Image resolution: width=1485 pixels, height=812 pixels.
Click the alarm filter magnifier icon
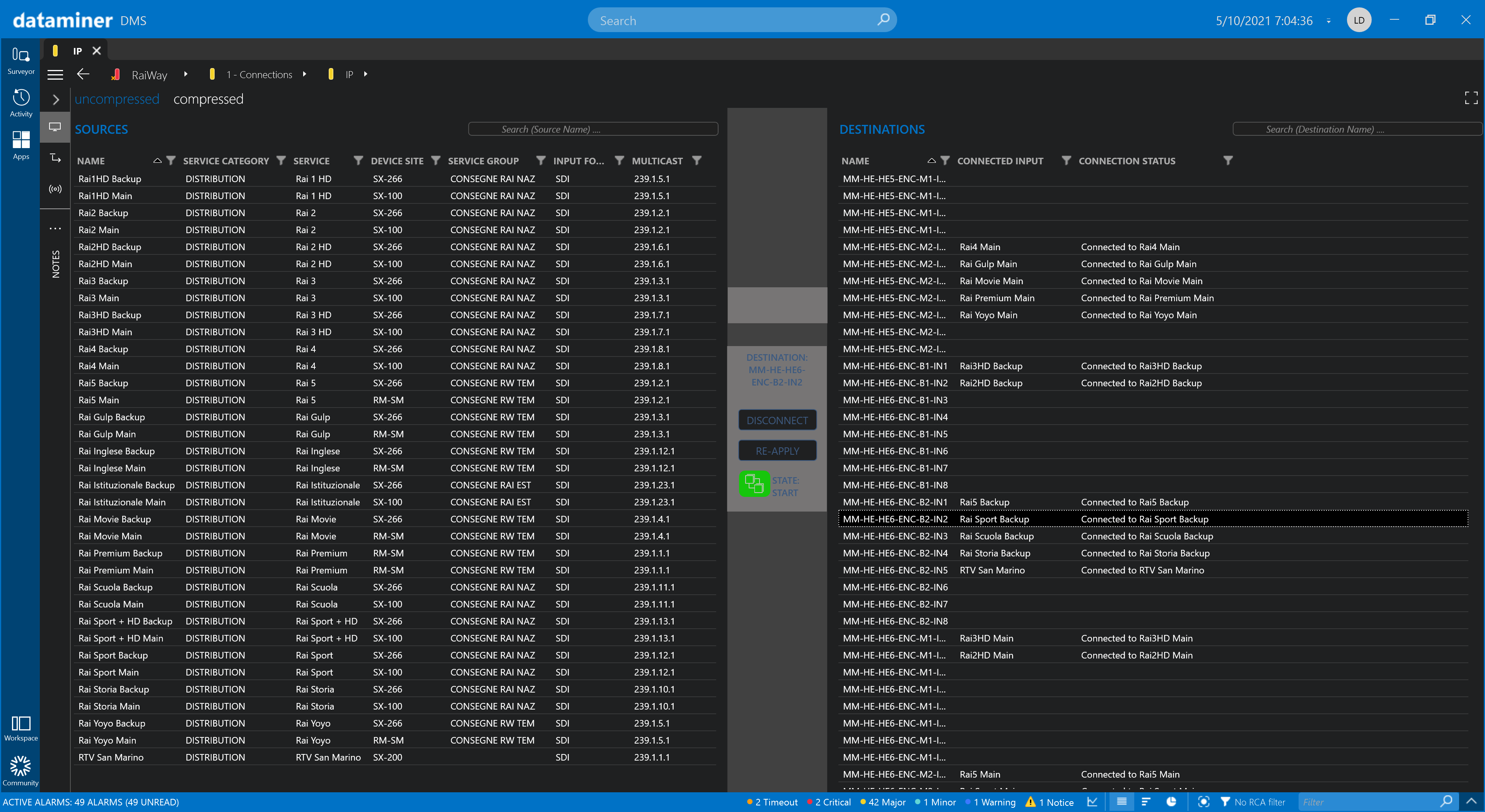(1446, 801)
